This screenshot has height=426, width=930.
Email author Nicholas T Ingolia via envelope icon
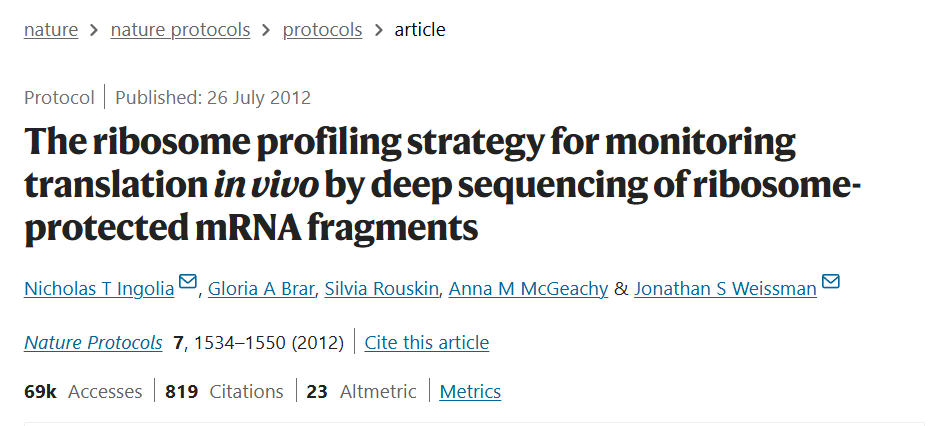tap(188, 285)
